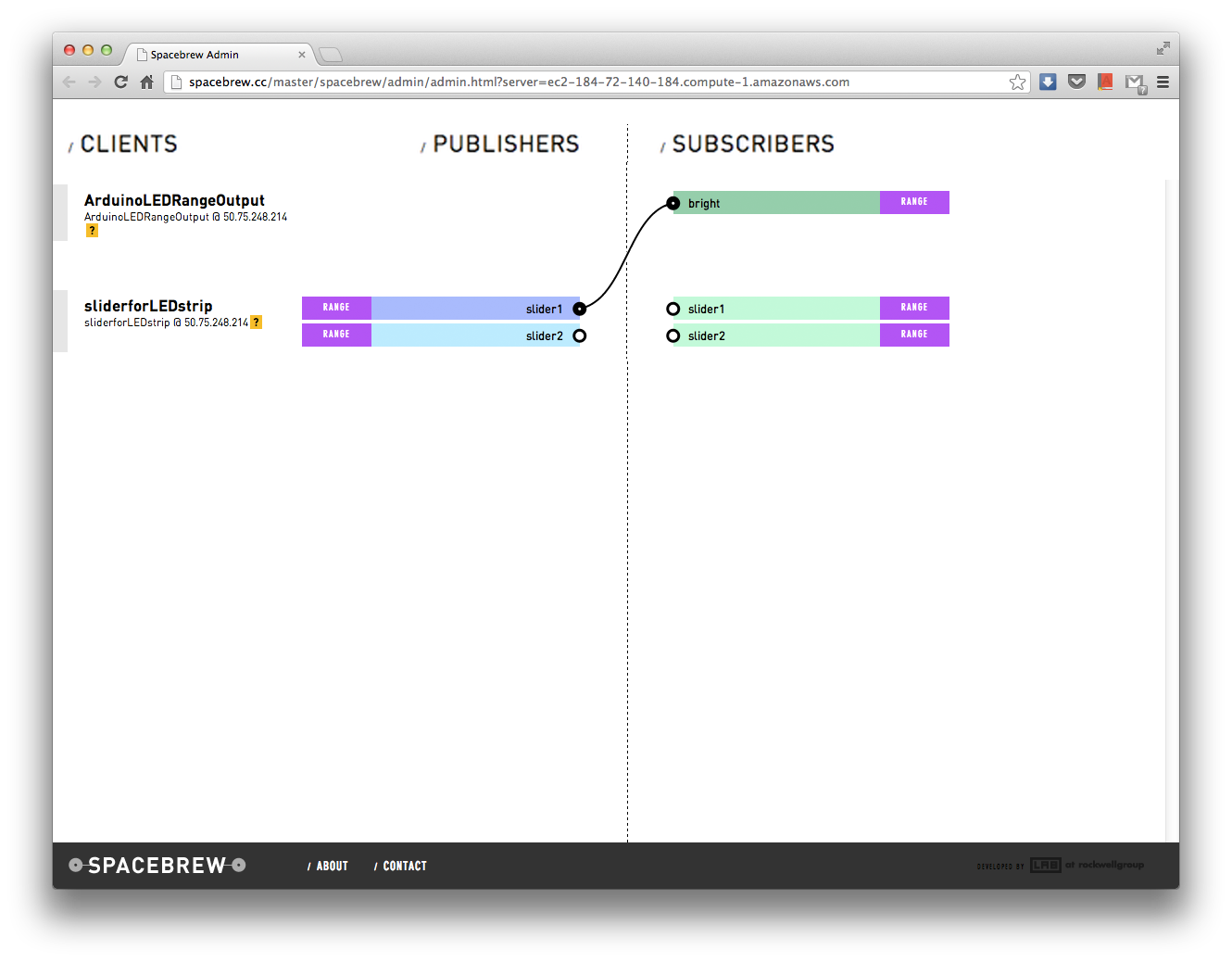Click the RANGE tag on publisher slider2
This screenshot has width=1232, height=962.
336,335
